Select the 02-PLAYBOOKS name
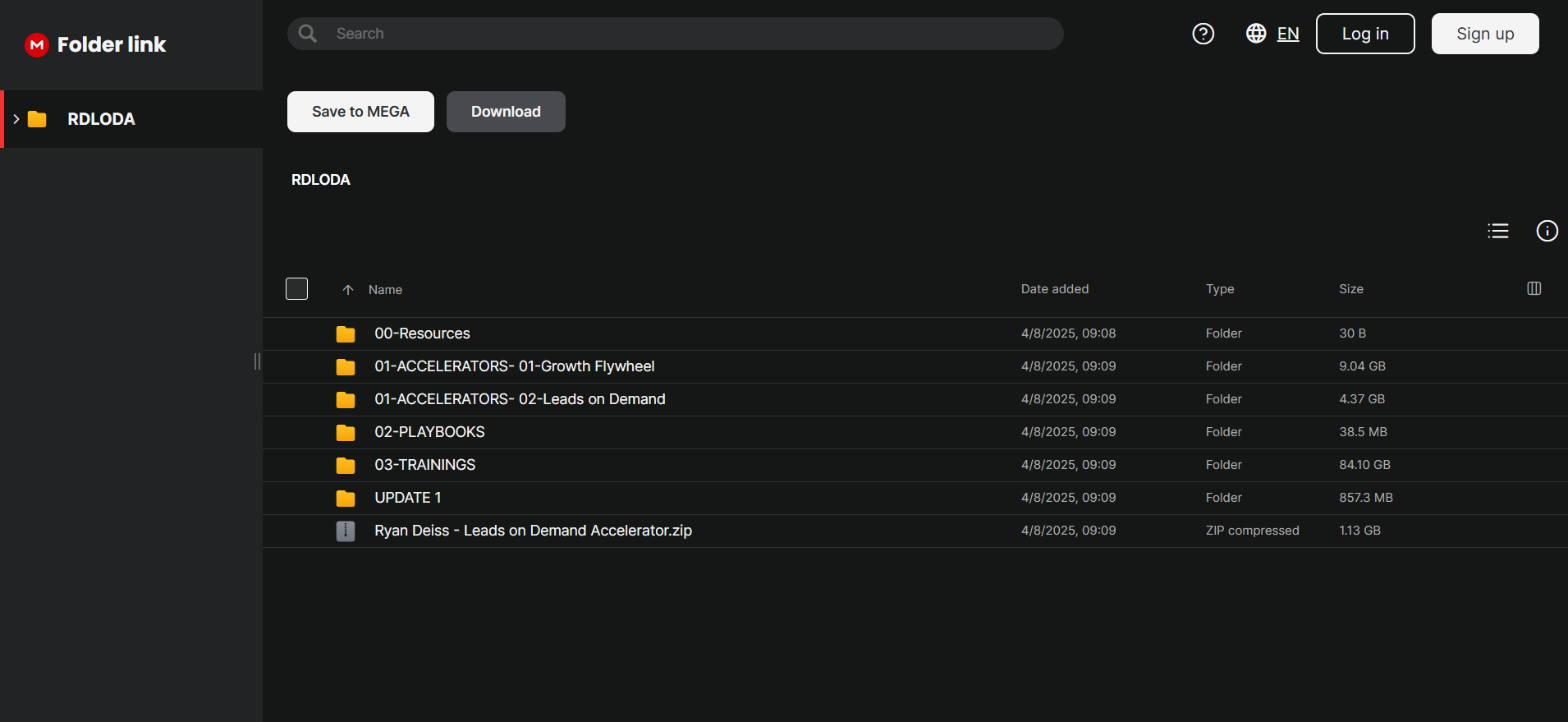Screen dimensions: 1568x722 [429, 432]
